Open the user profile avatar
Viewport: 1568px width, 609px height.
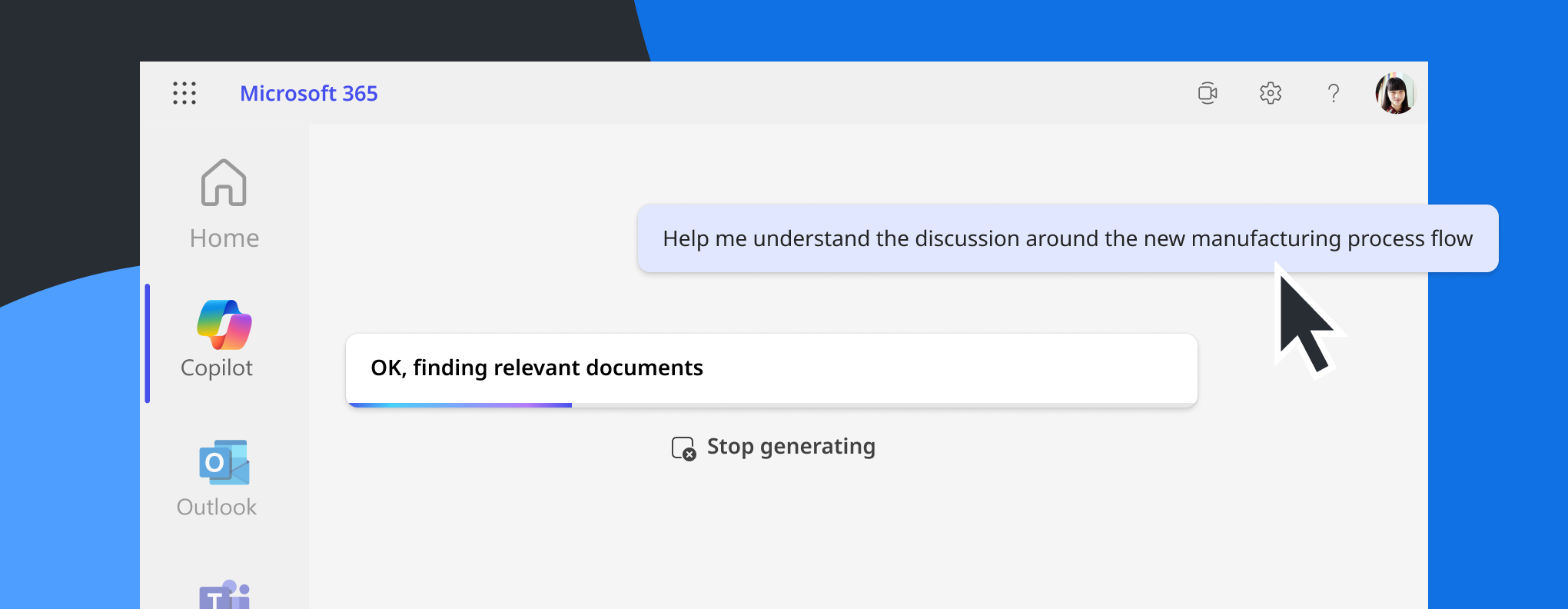1395,93
